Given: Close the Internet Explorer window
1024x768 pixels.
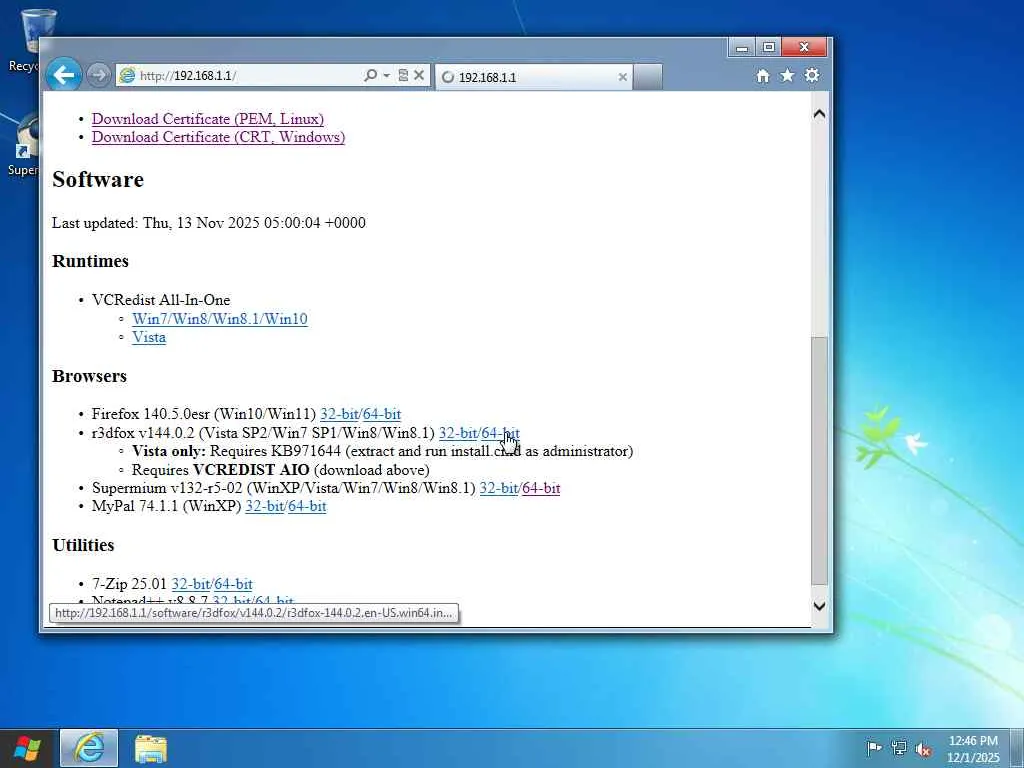Looking at the screenshot, I should click(x=805, y=47).
